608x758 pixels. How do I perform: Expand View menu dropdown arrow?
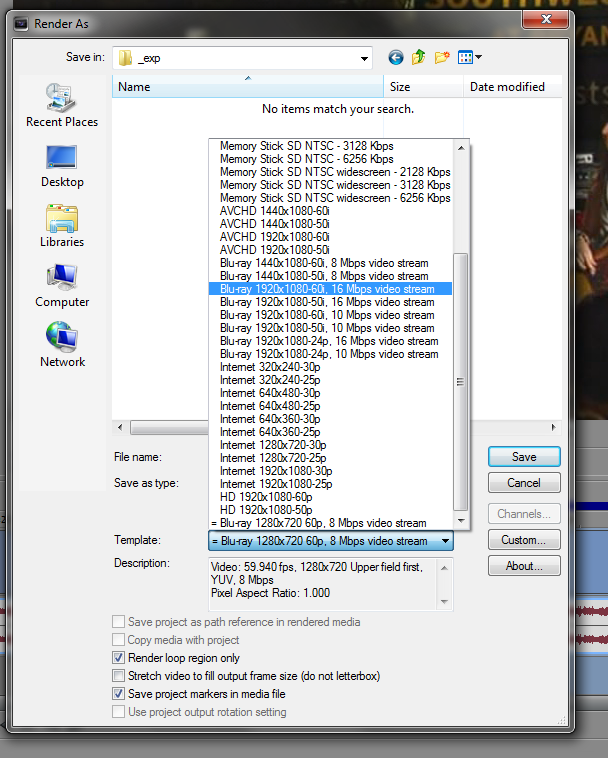[x=478, y=57]
